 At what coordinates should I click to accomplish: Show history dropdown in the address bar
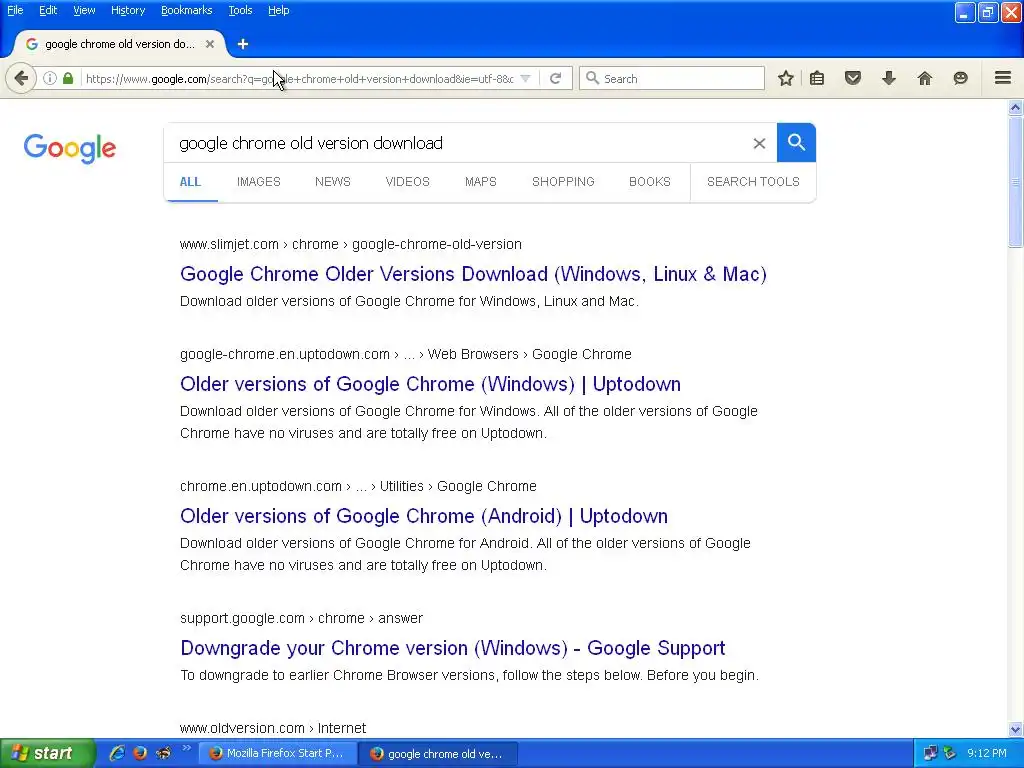(525, 78)
